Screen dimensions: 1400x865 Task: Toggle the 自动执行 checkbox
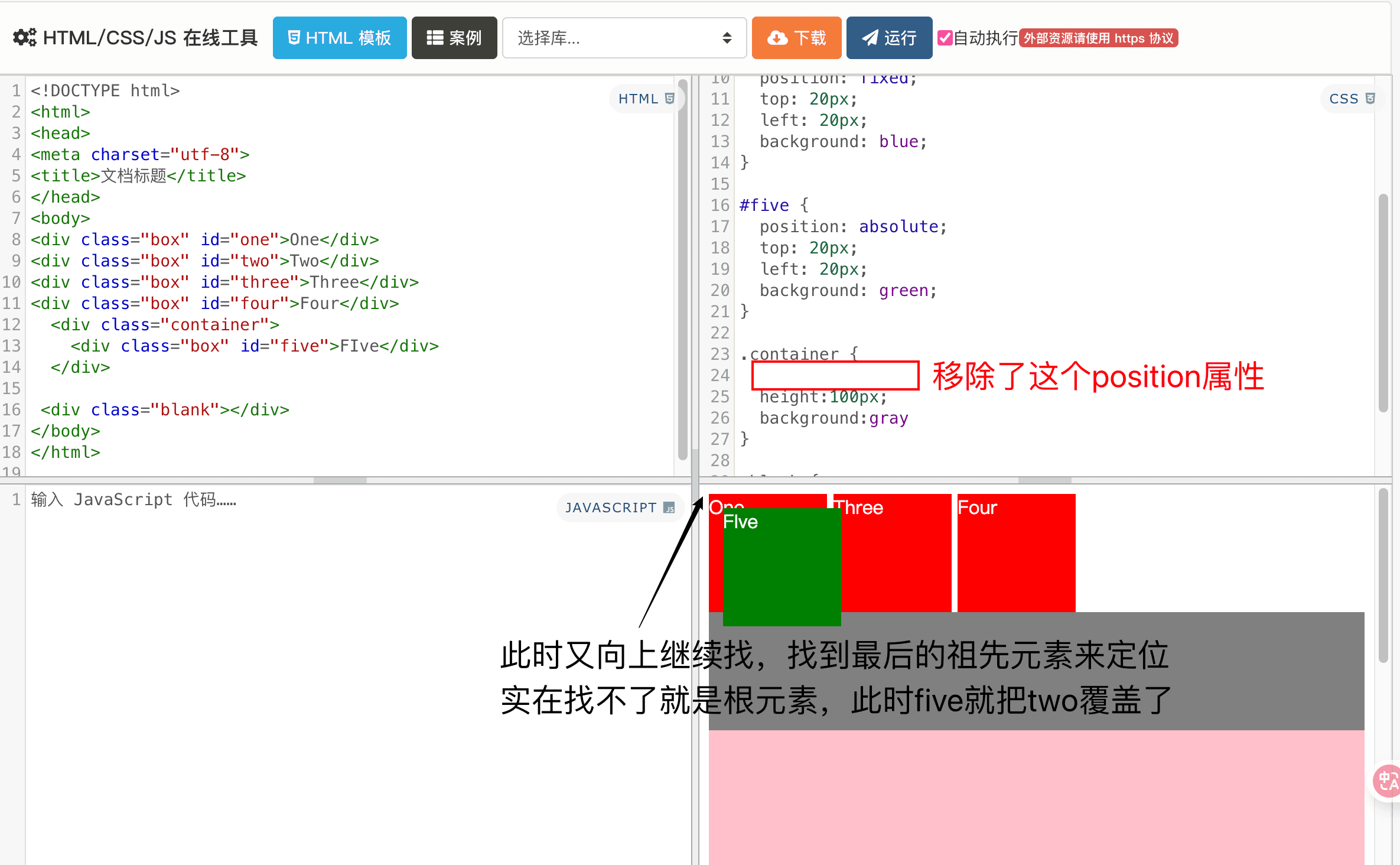[x=945, y=38]
